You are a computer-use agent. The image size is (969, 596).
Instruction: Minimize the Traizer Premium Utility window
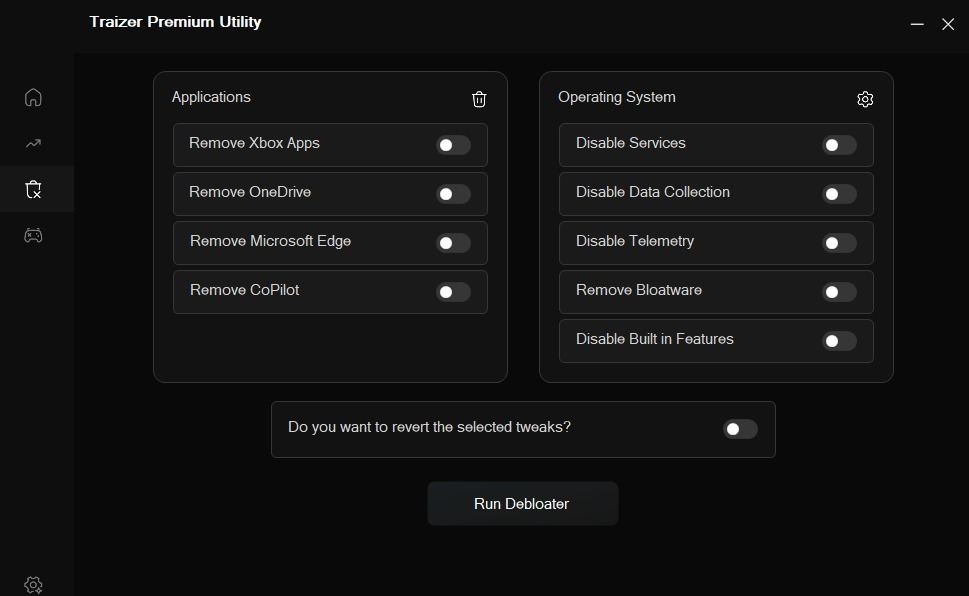917,24
